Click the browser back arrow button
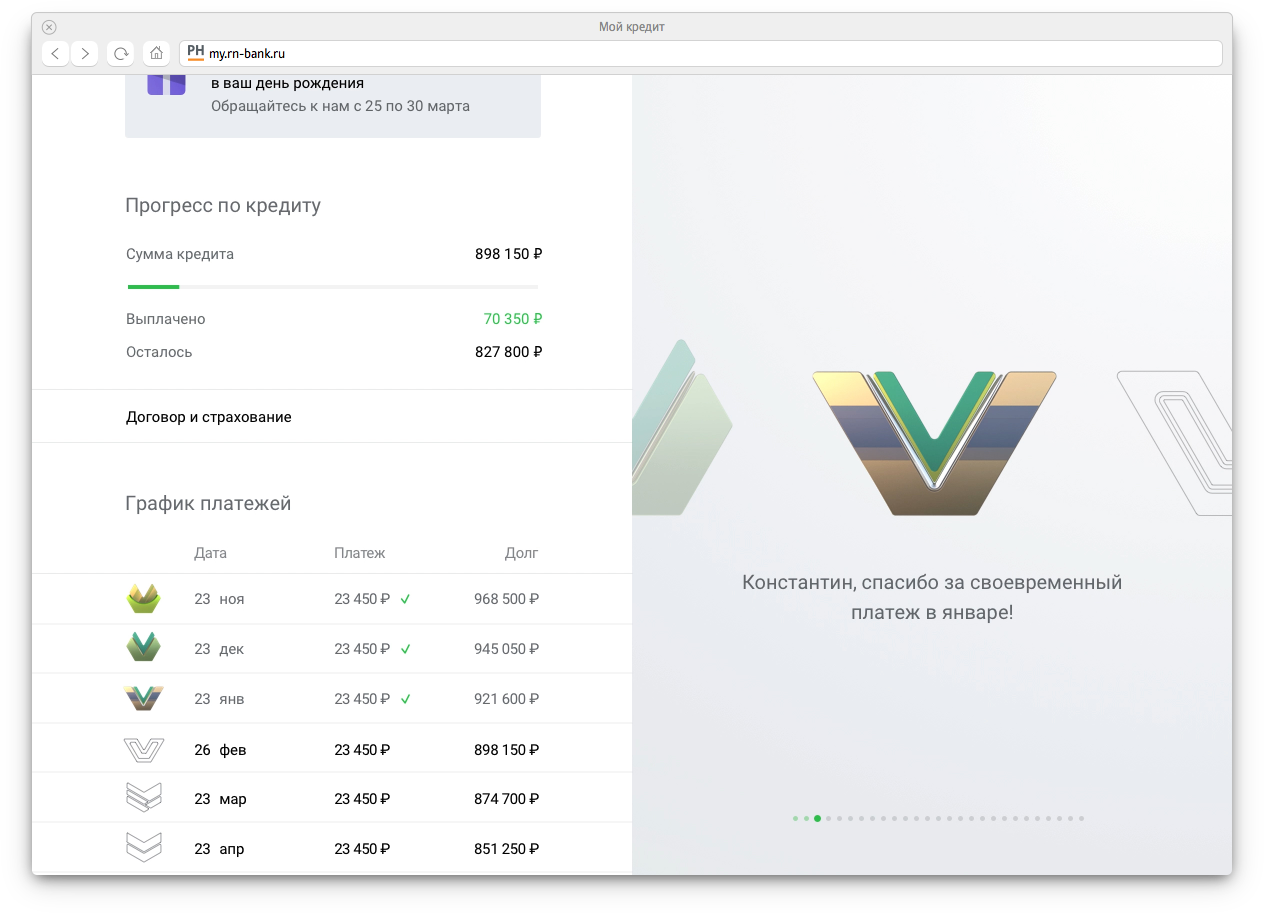Viewport: 1264px width, 913px height. click(55, 53)
